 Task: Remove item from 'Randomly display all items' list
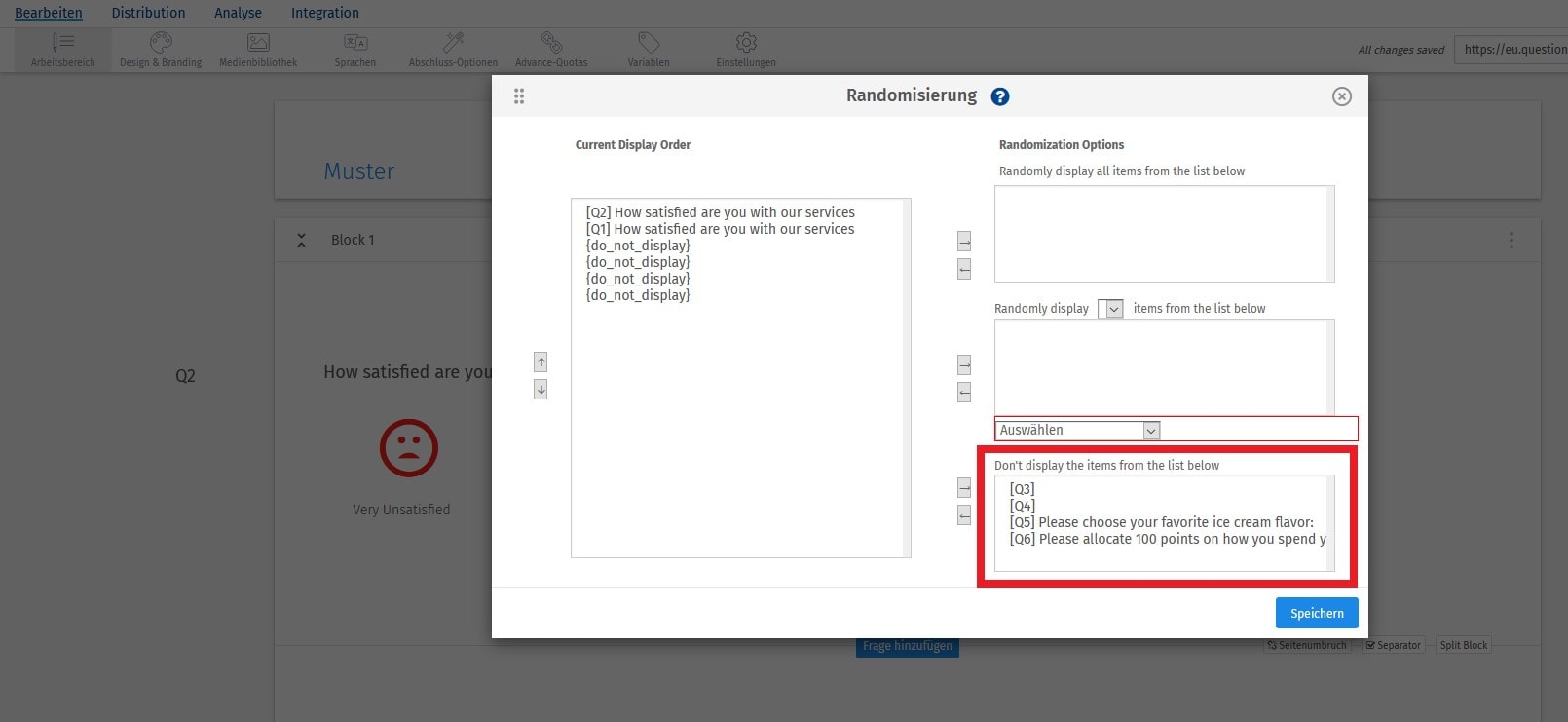[x=964, y=268]
